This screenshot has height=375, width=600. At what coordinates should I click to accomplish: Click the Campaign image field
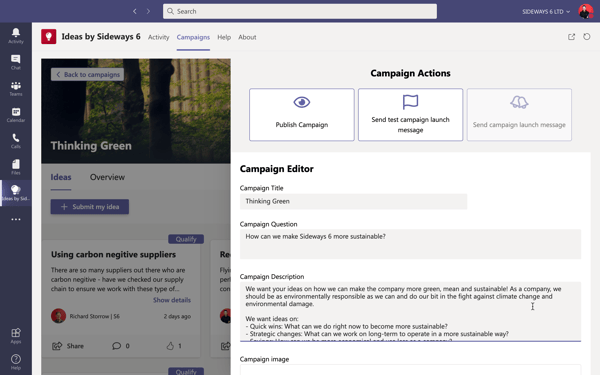pyautogui.click(x=410, y=370)
